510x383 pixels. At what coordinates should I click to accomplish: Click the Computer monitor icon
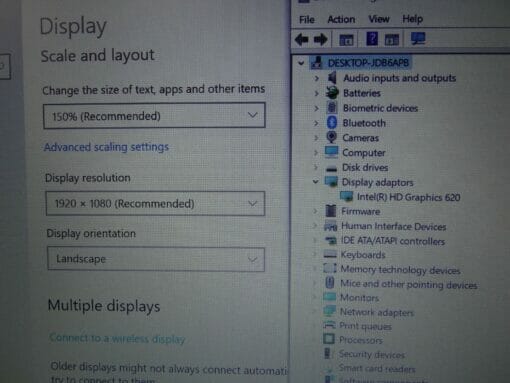click(x=331, y=152)
